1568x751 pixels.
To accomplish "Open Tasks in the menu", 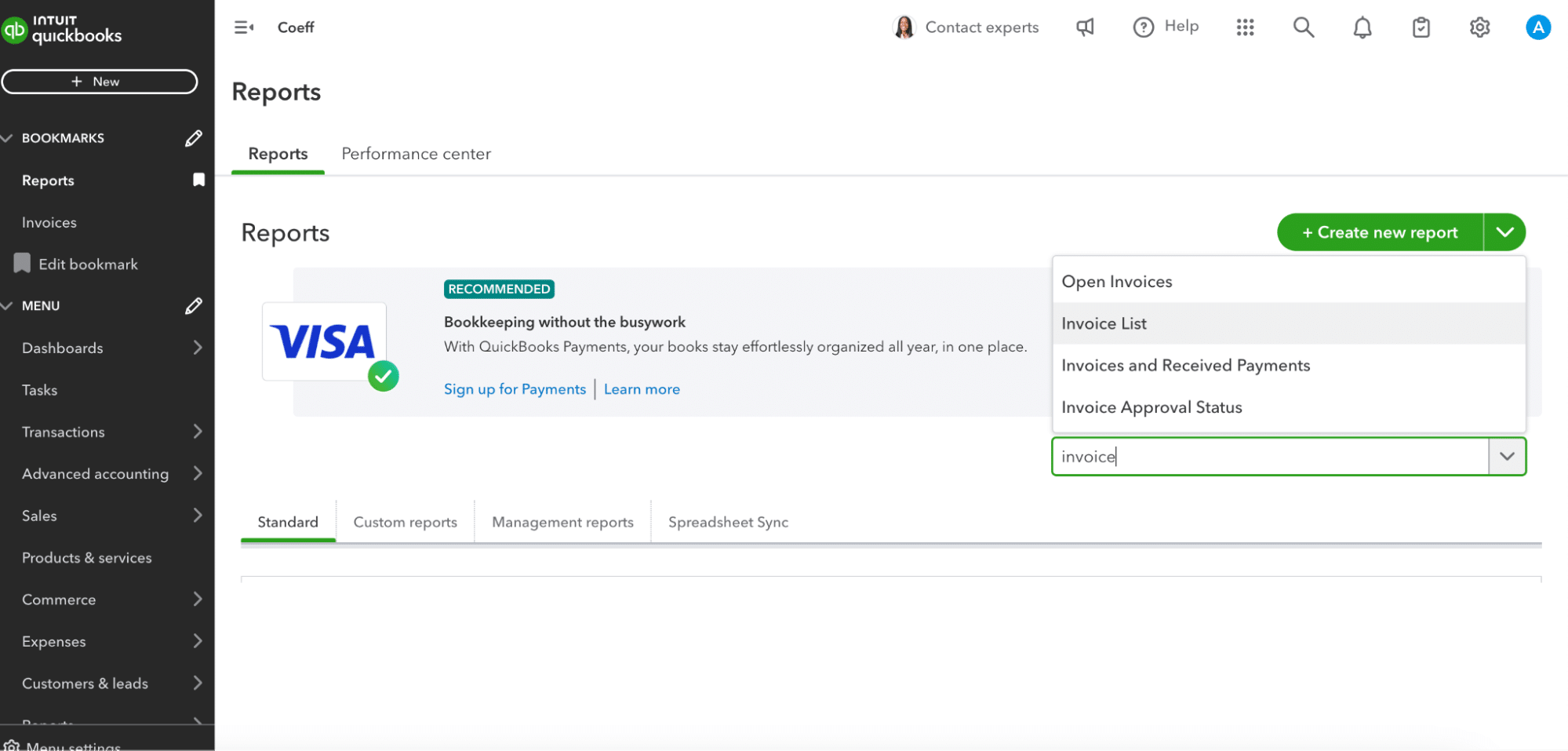I will [x=40, y=390].
